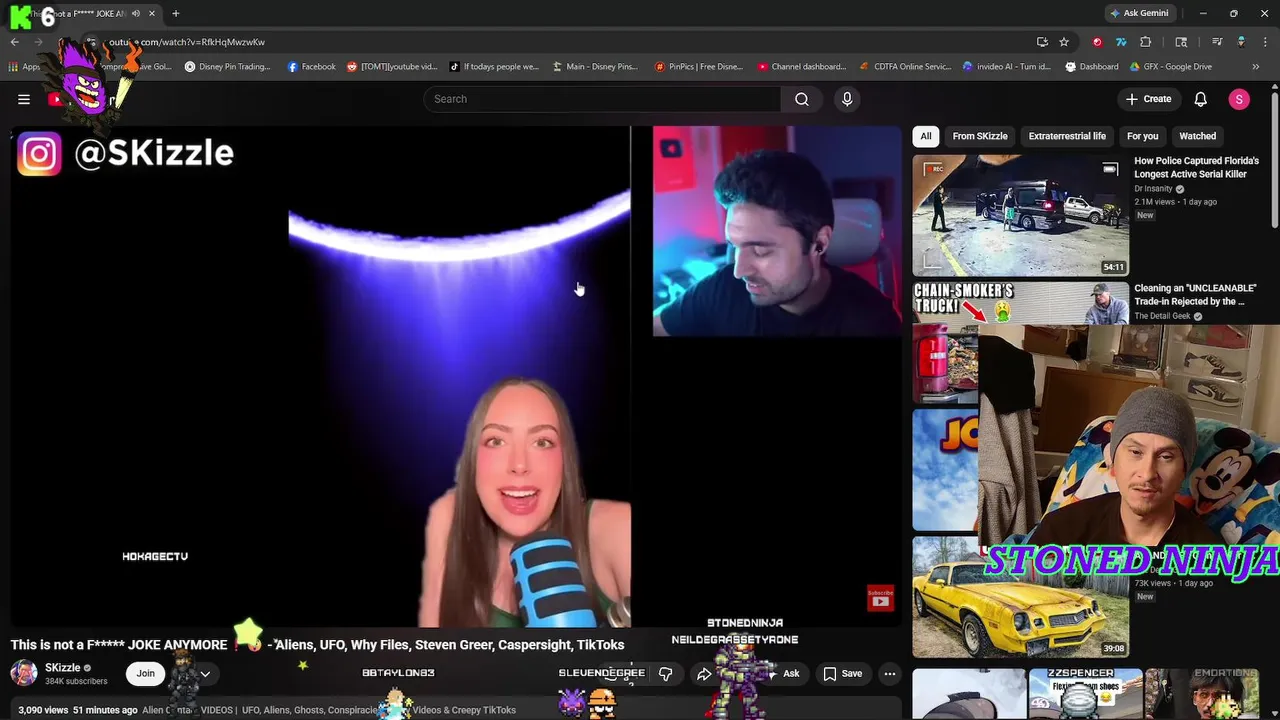The height and width of the screenshot is (720, 1280).
Task: Open YouTube notifications bell
Action: click(1201, 99)
